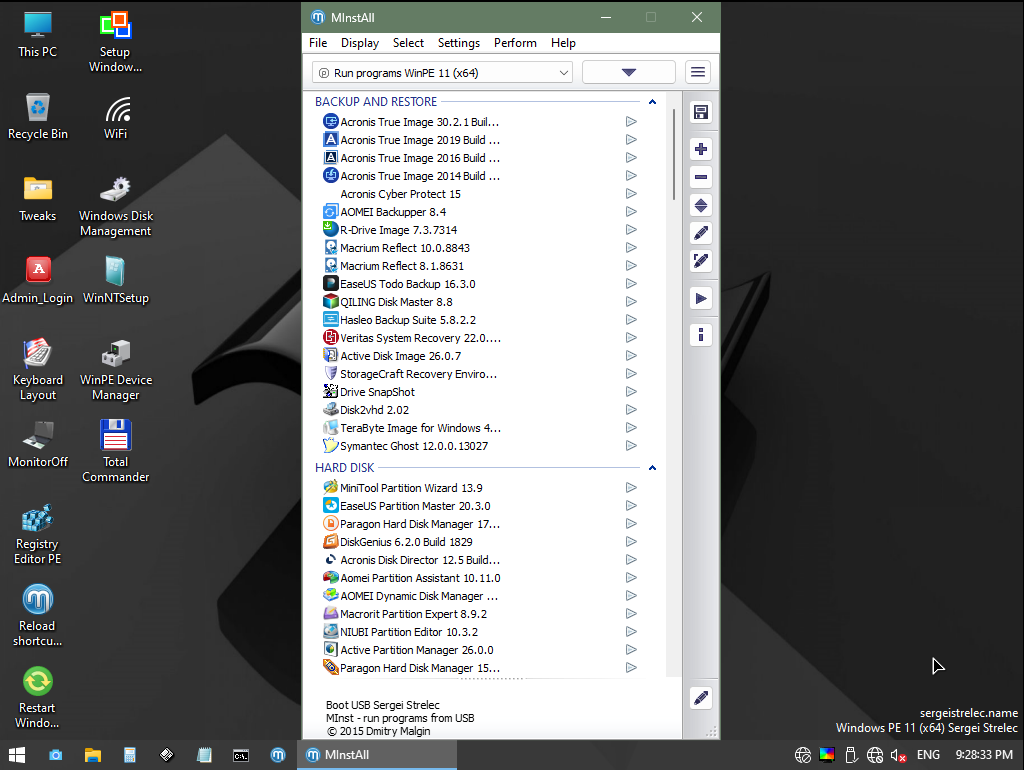Click the program list vertical scrollbar
This screenshot has height=770, width=1024.
[673, 385]
